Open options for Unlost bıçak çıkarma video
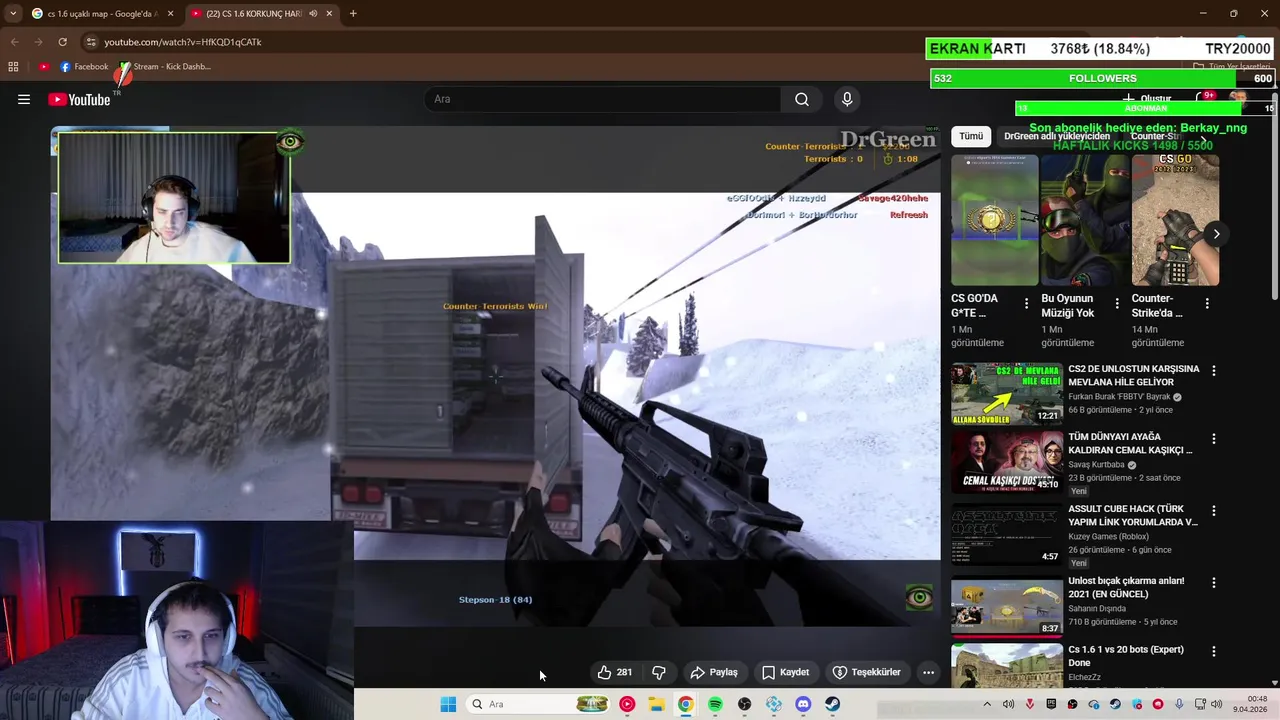This screenshot has height=720, width=1280. point(1214,582)
